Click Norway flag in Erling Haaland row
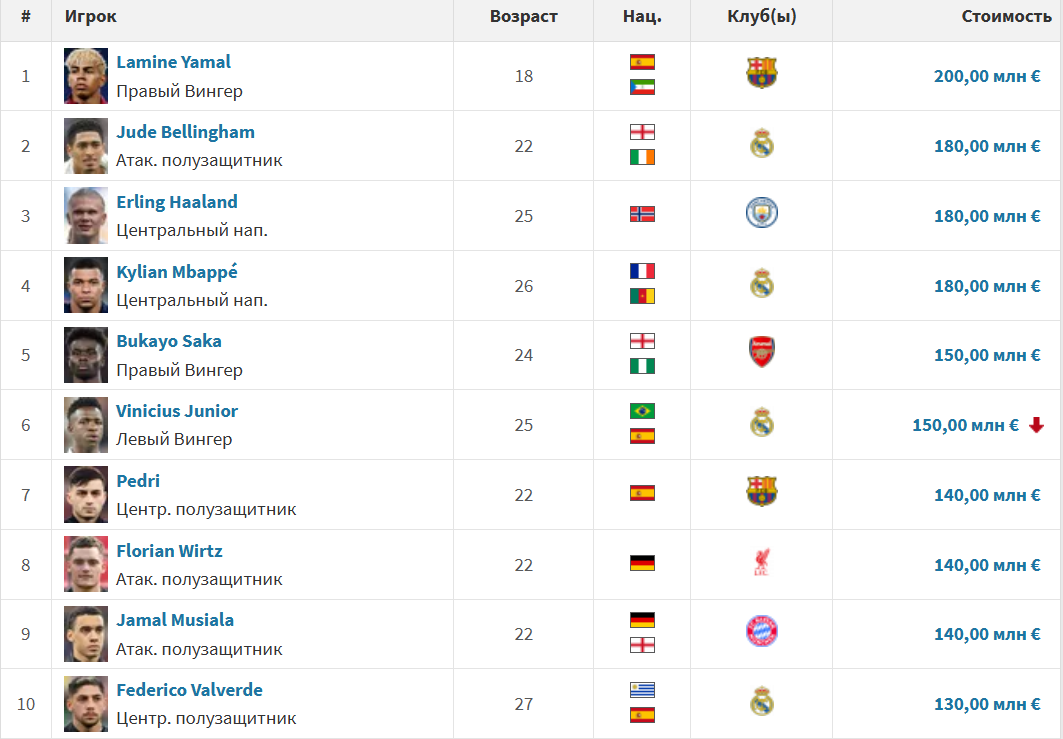Screen dimensions: 1063x739 tap(642, 214)
